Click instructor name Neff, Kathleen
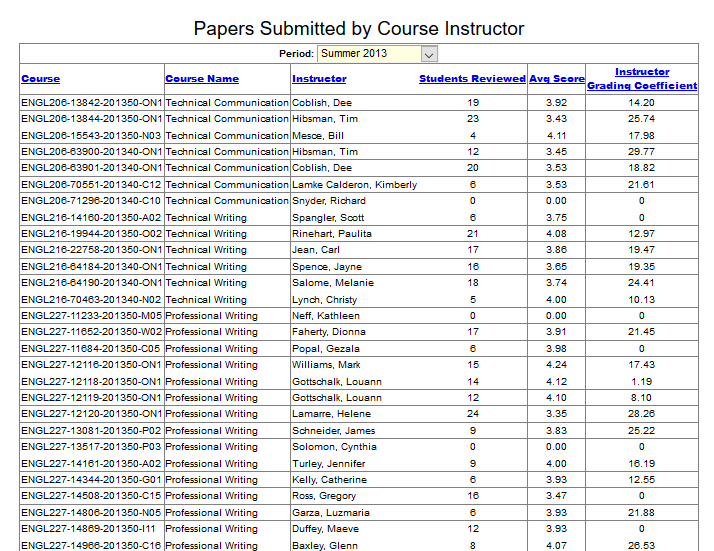This screenshot has width=714, height=551. pyautogui.click(x=326, y=316)
